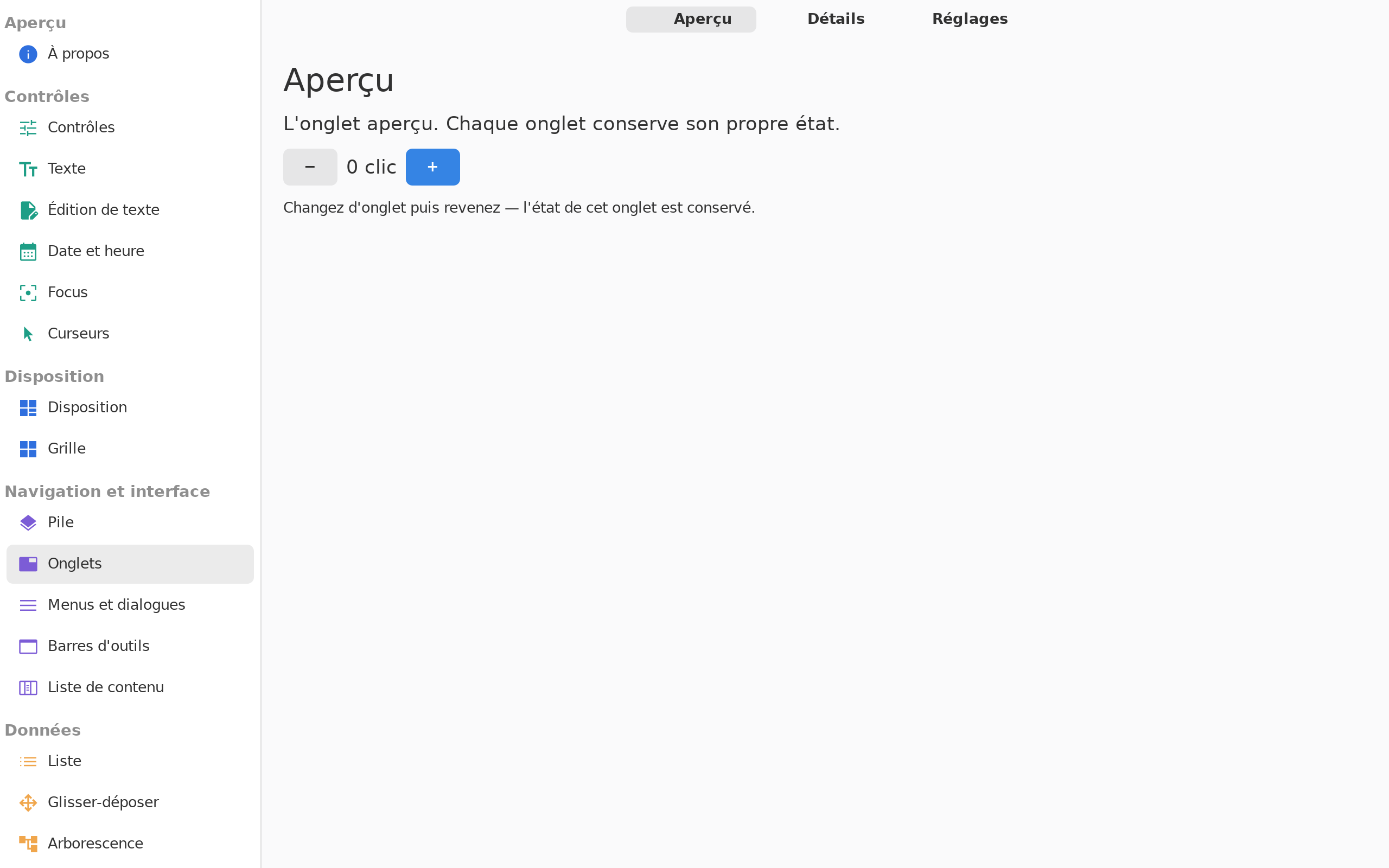The image size is (1389, 868).
Task: Open Menus et dialogues page
Action: 130,605
